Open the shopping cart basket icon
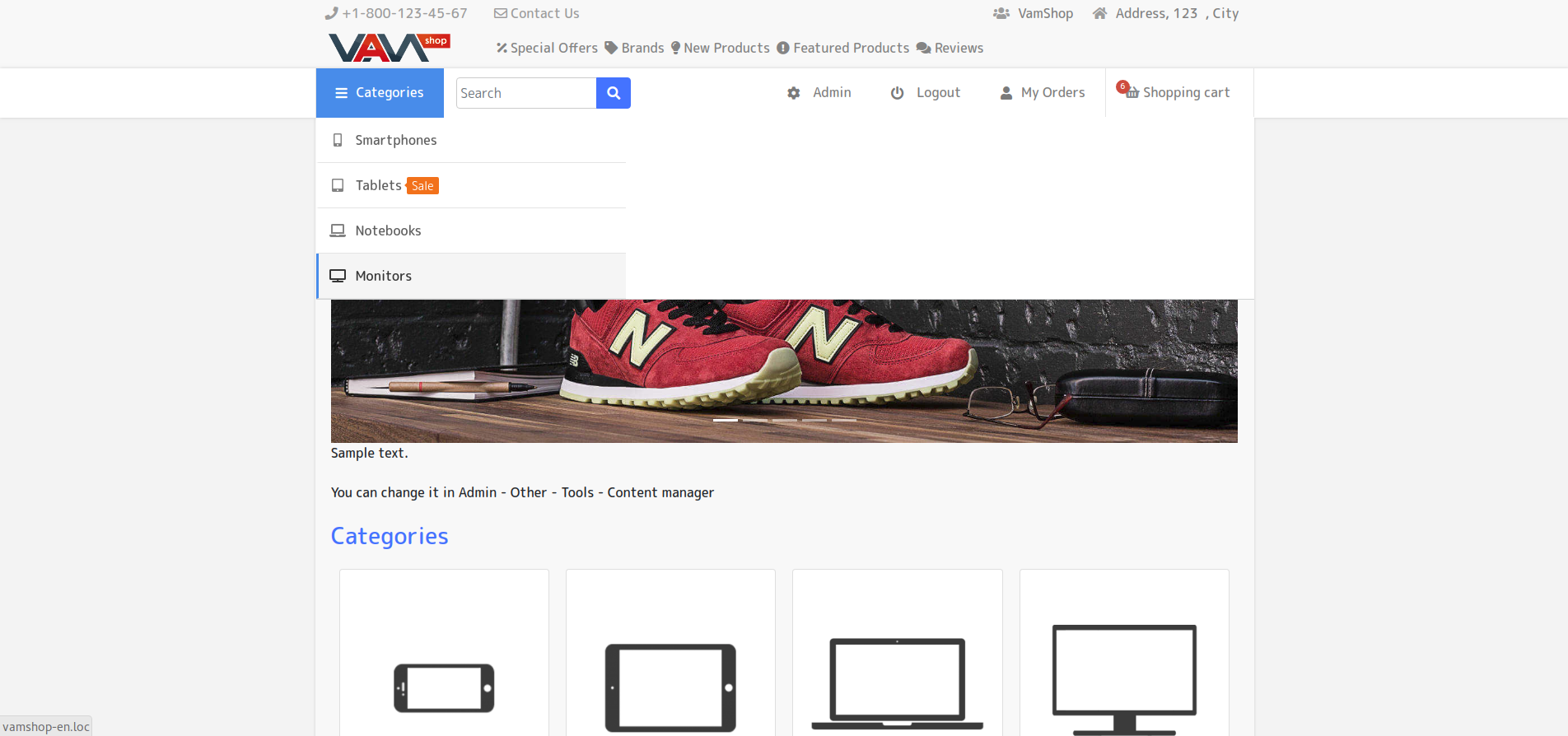 [1132, 92]
